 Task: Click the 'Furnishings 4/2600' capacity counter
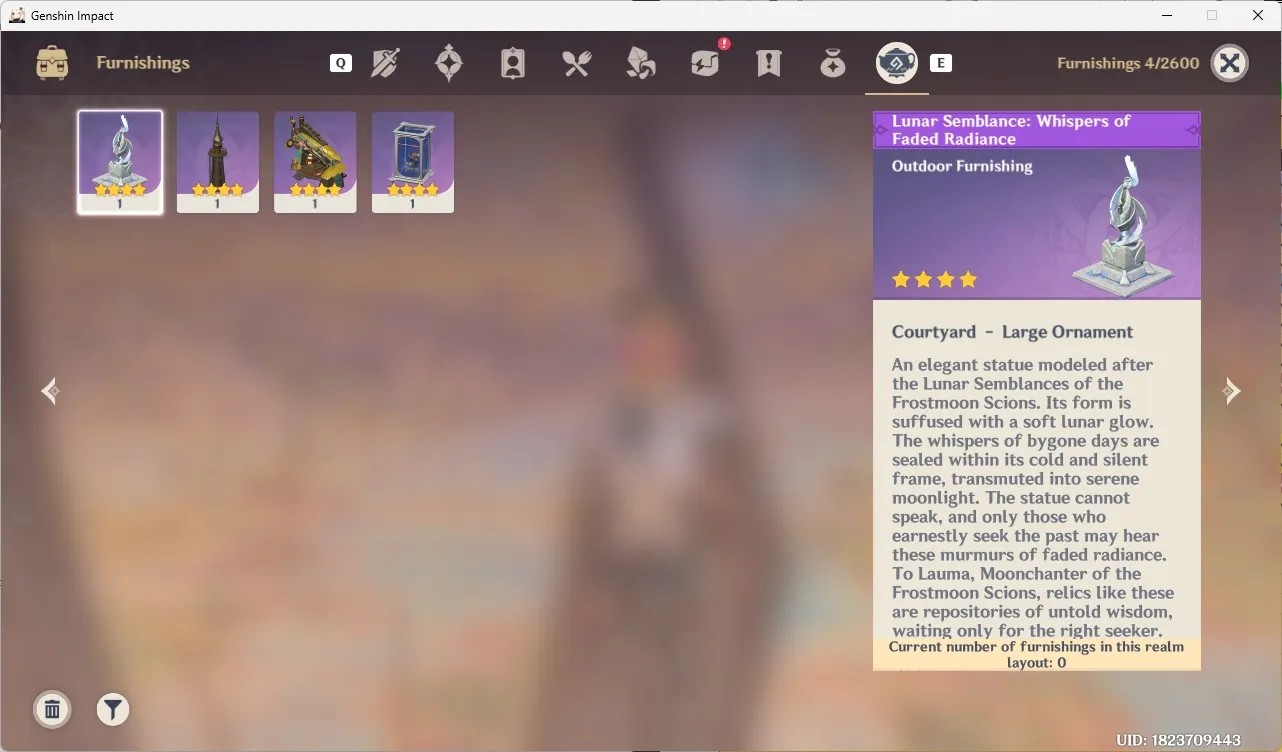(1128, 63)
